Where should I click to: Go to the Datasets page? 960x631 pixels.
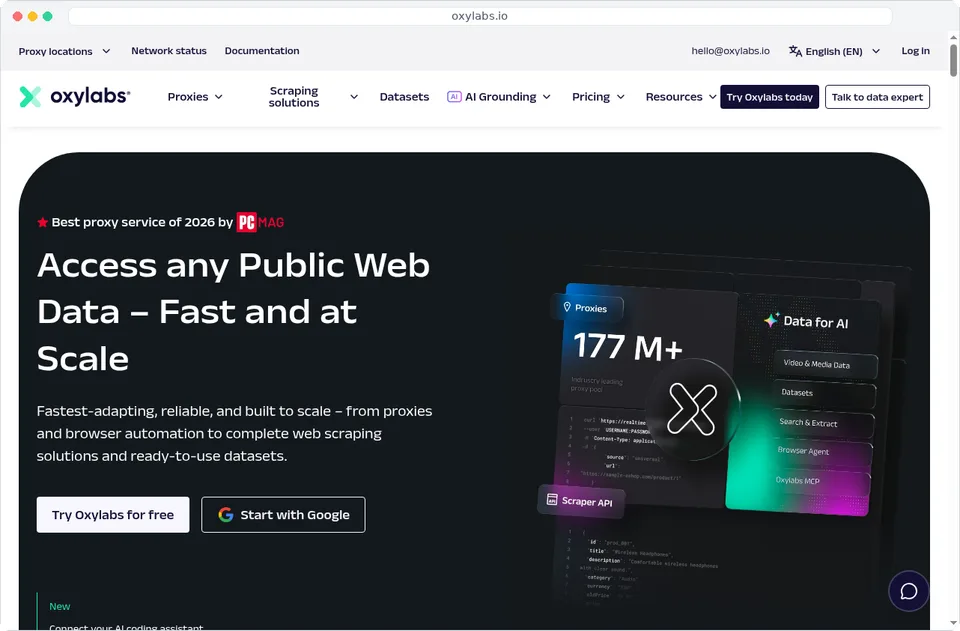click(404, 97)
